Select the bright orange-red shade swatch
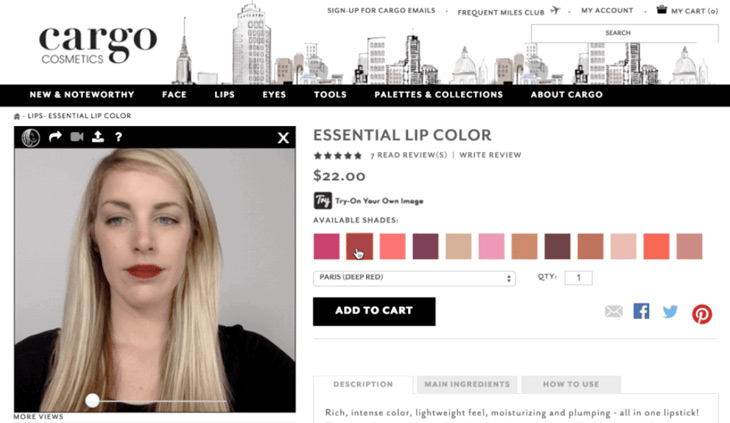 tap(656, 246)
